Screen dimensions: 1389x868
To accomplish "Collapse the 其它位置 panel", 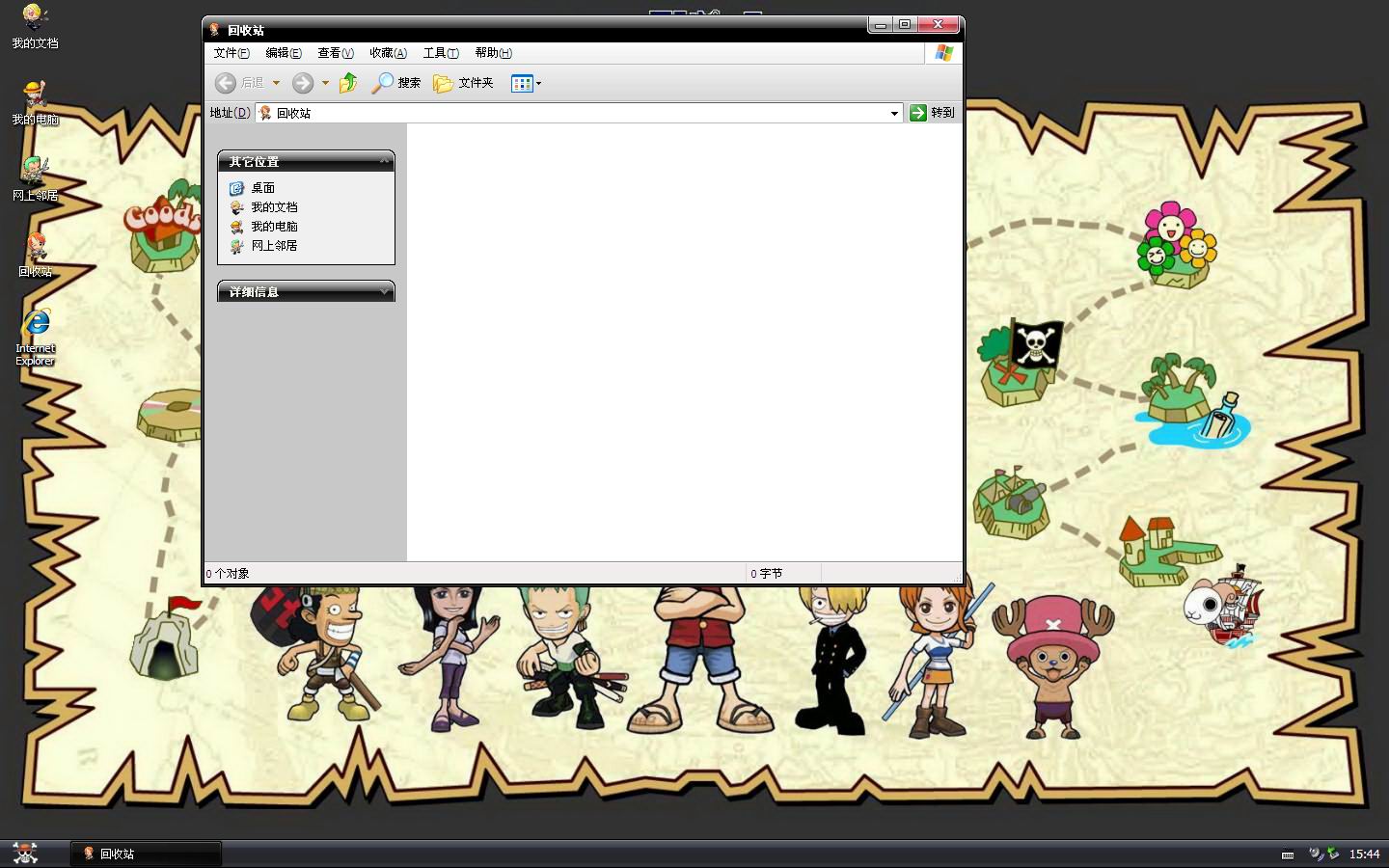I will (384, 161).
